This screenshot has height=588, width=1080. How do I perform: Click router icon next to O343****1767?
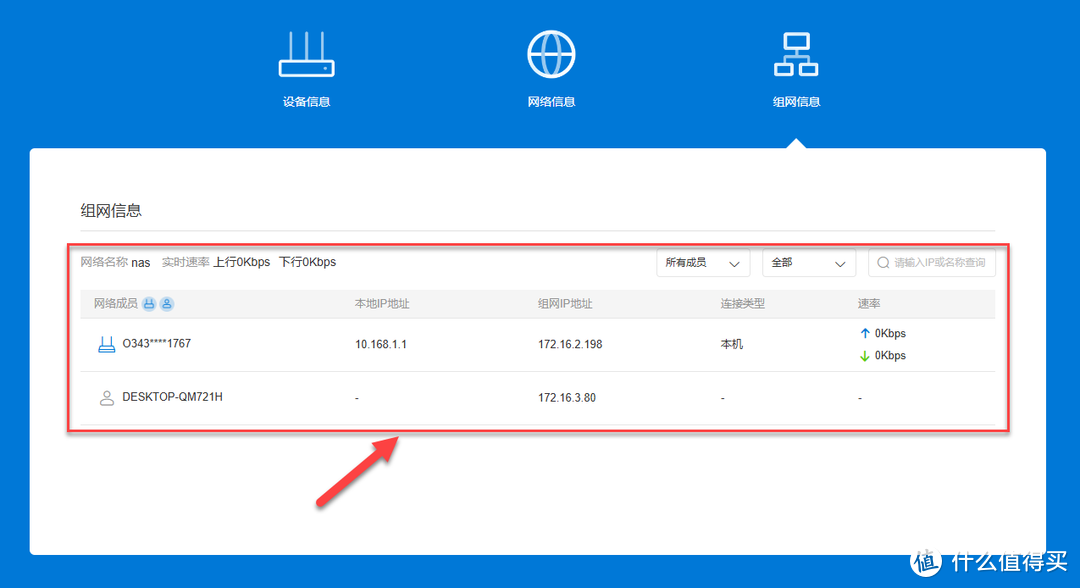tap(106, 344)
